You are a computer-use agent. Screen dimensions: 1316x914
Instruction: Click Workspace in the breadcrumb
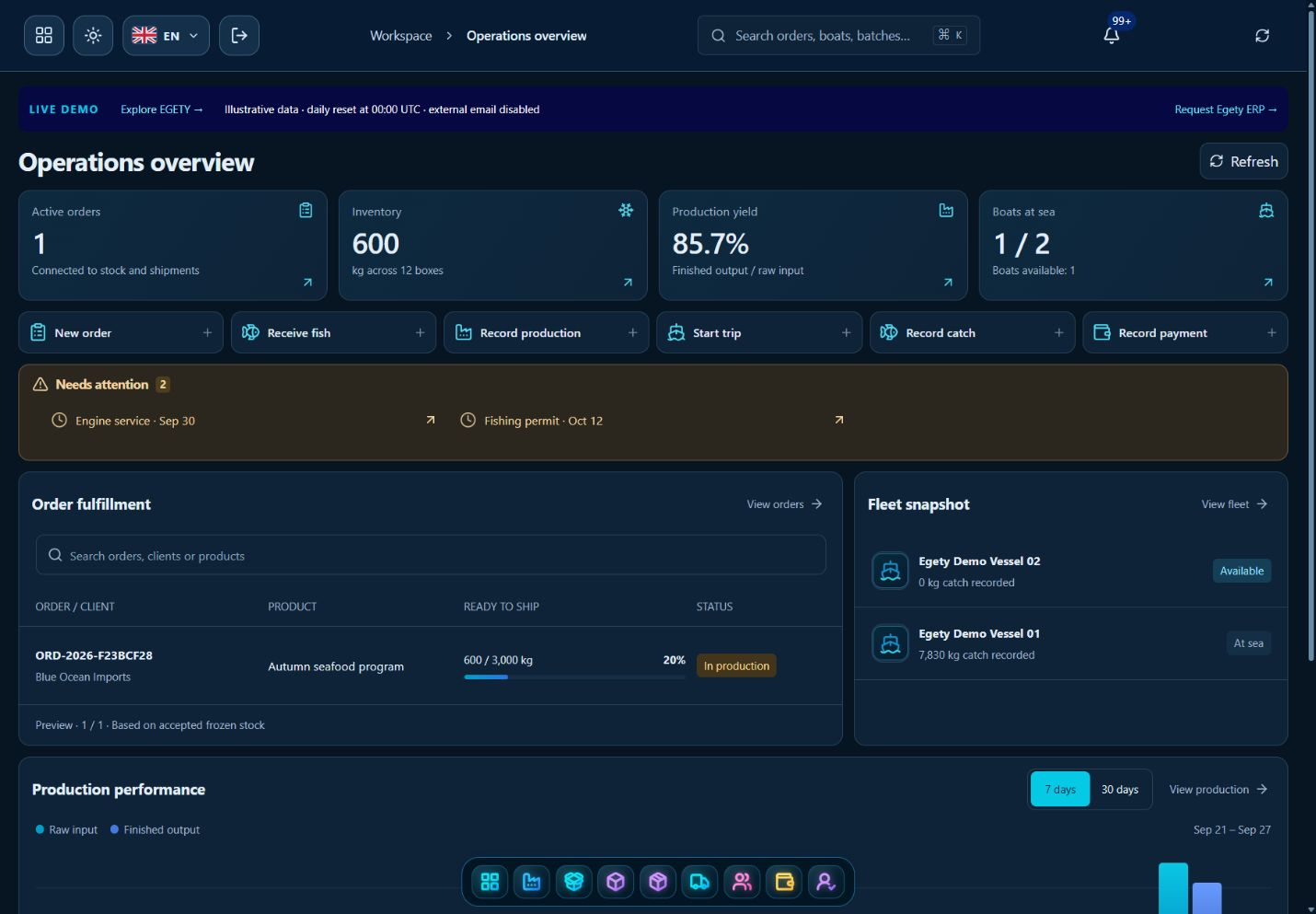(x=401, y=36)
